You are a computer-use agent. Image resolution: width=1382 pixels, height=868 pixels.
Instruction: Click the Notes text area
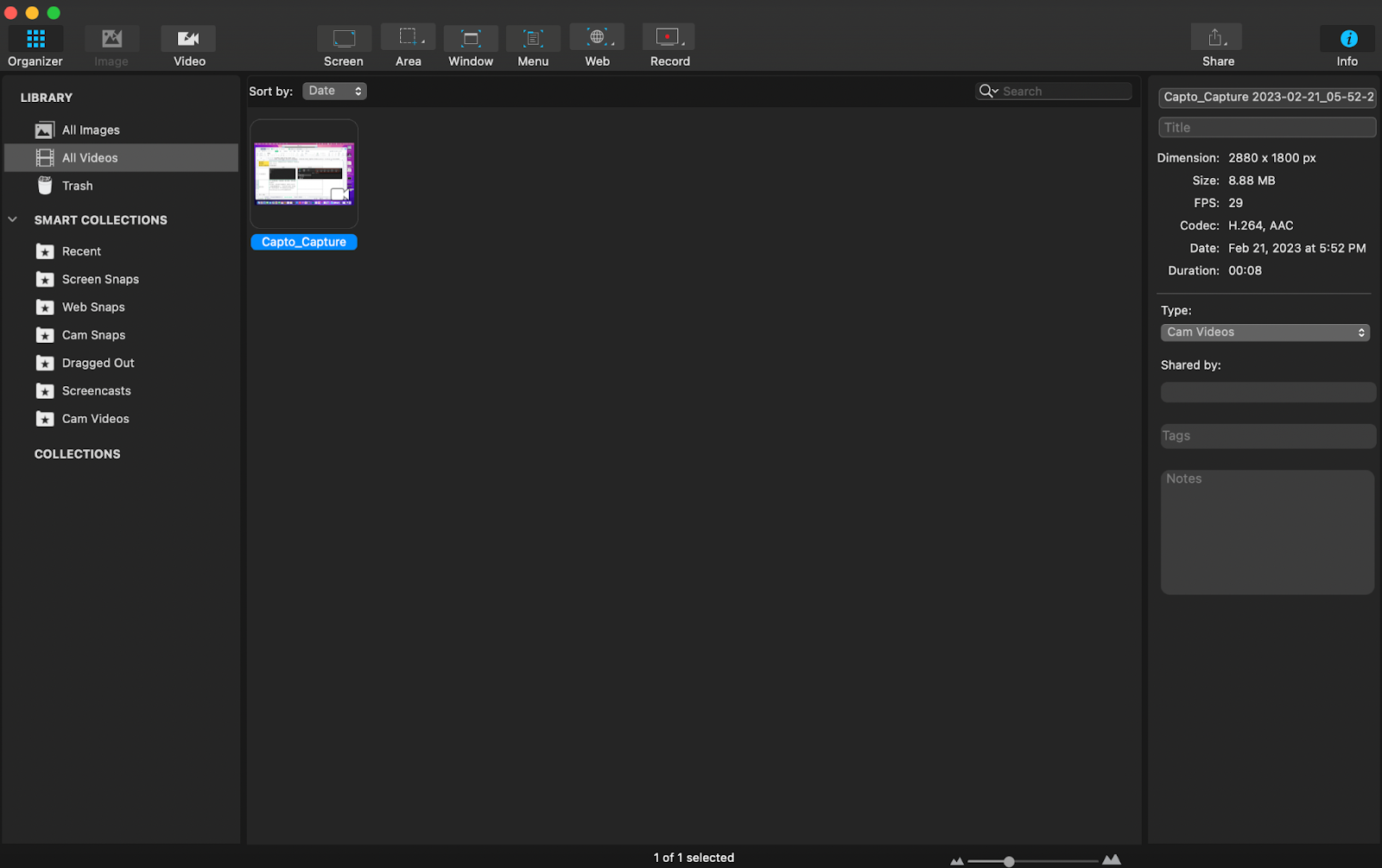coord(1267,533)
